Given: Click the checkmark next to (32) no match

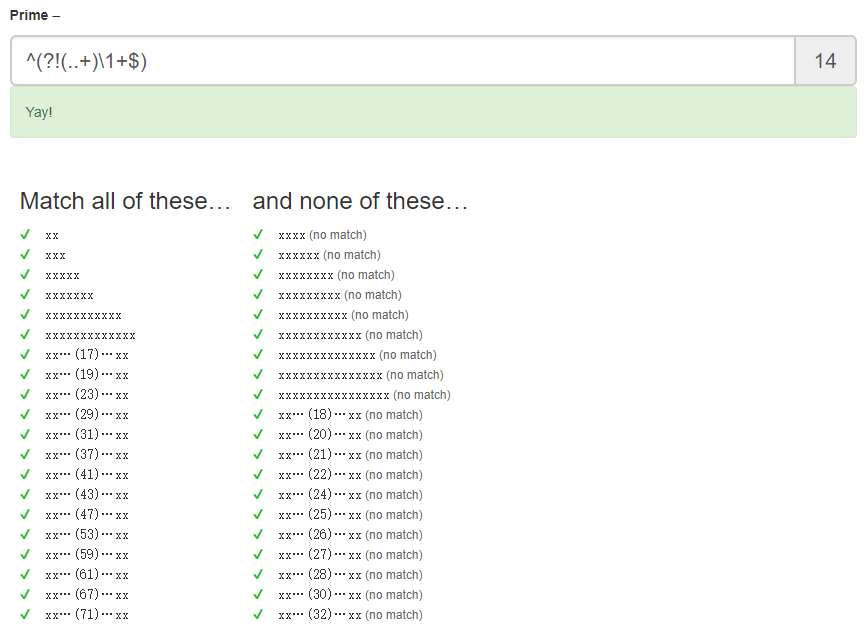Looking at the screenshot, I should click(x=258, y=614).
